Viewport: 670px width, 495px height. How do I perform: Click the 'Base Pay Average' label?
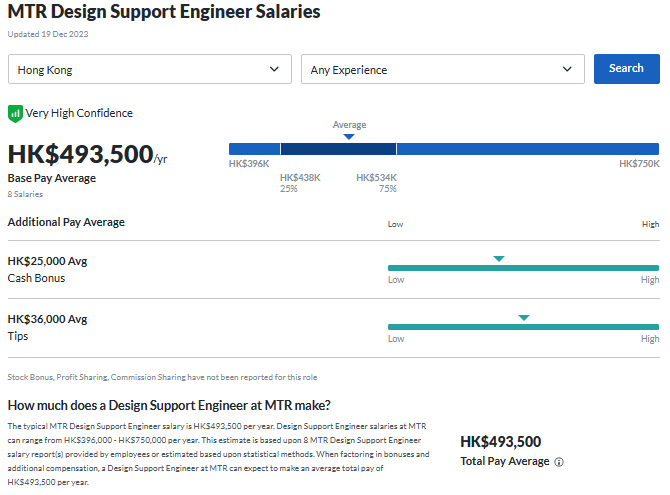pyautogui.click(x=52, y=178)
